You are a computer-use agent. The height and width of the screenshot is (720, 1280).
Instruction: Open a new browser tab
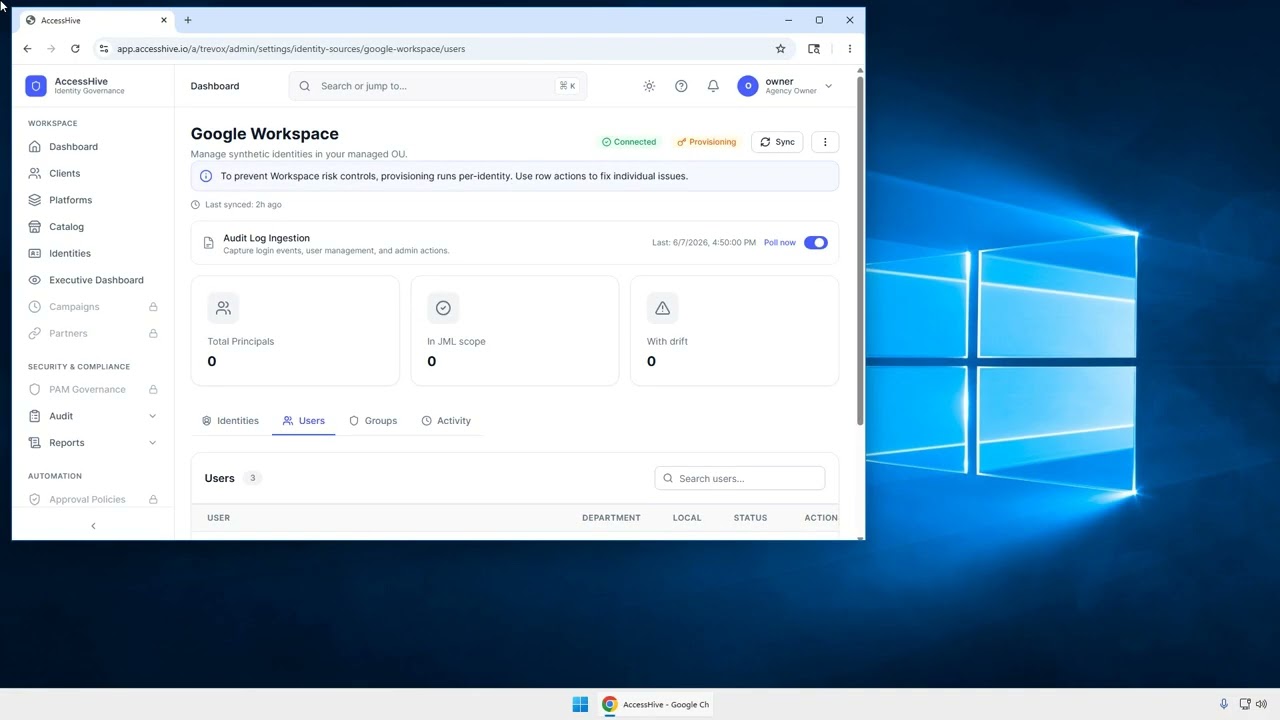pyautogui.click(x=187, y=20)
